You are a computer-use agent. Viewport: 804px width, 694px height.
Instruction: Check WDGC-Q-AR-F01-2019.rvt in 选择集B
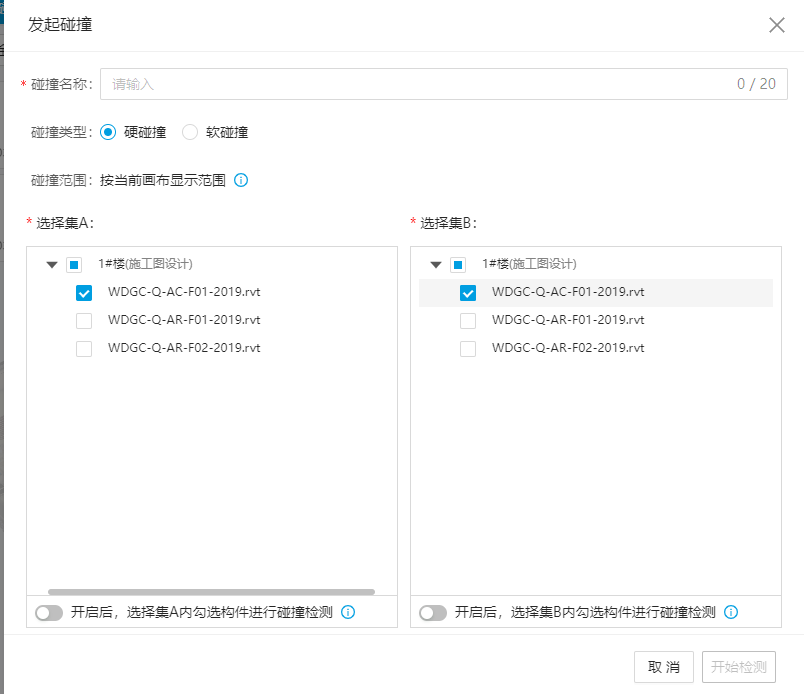coord(467,321)
